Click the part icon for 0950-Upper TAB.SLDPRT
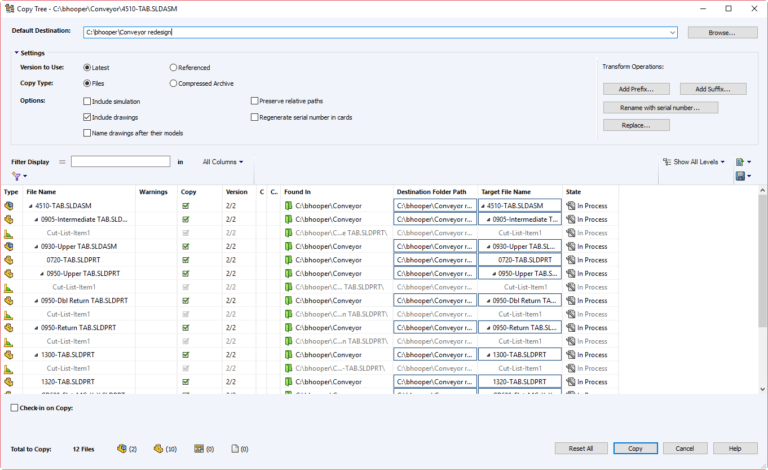 tap(9, 274)
